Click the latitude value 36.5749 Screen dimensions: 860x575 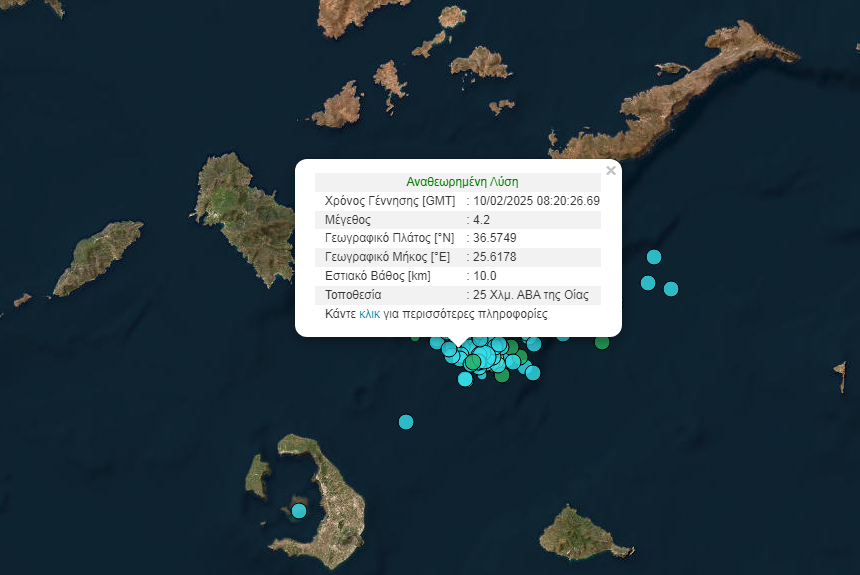pyautogui.click(x=495, y=238)
